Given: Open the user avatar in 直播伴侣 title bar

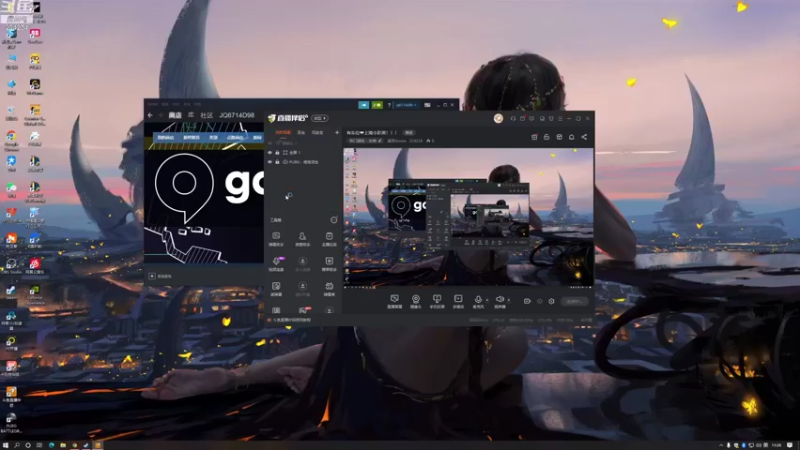Looking at the screenshot, I should click(x=498, y=118).
